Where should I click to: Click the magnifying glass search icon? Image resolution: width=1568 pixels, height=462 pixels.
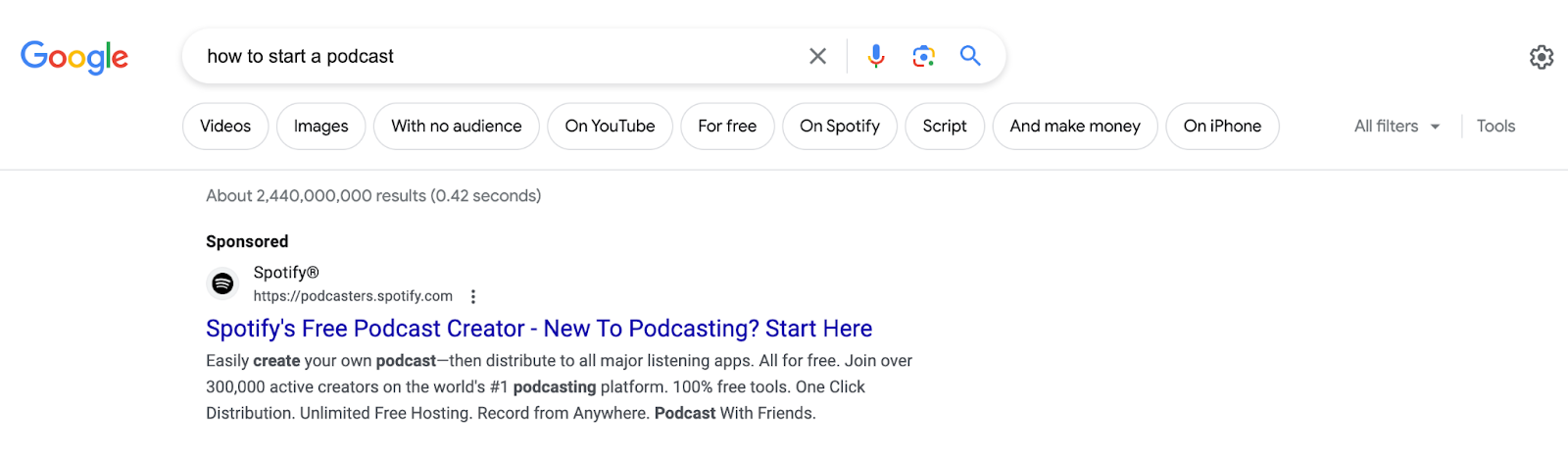click(x=970, y=56)
